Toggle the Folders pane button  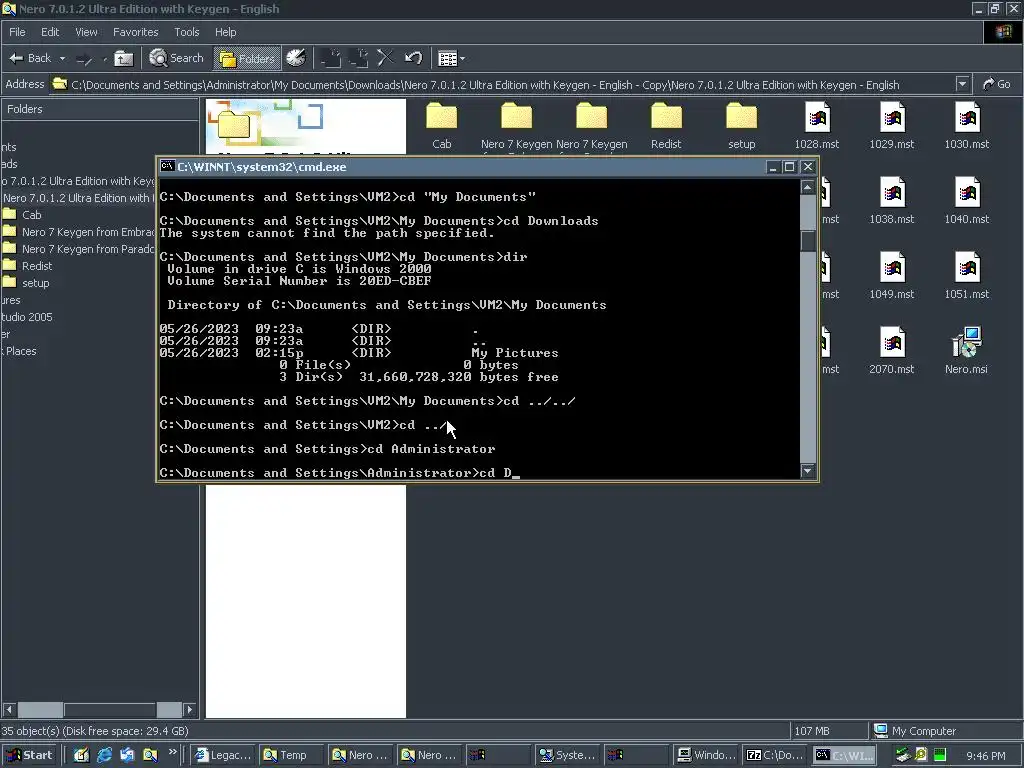247,59
